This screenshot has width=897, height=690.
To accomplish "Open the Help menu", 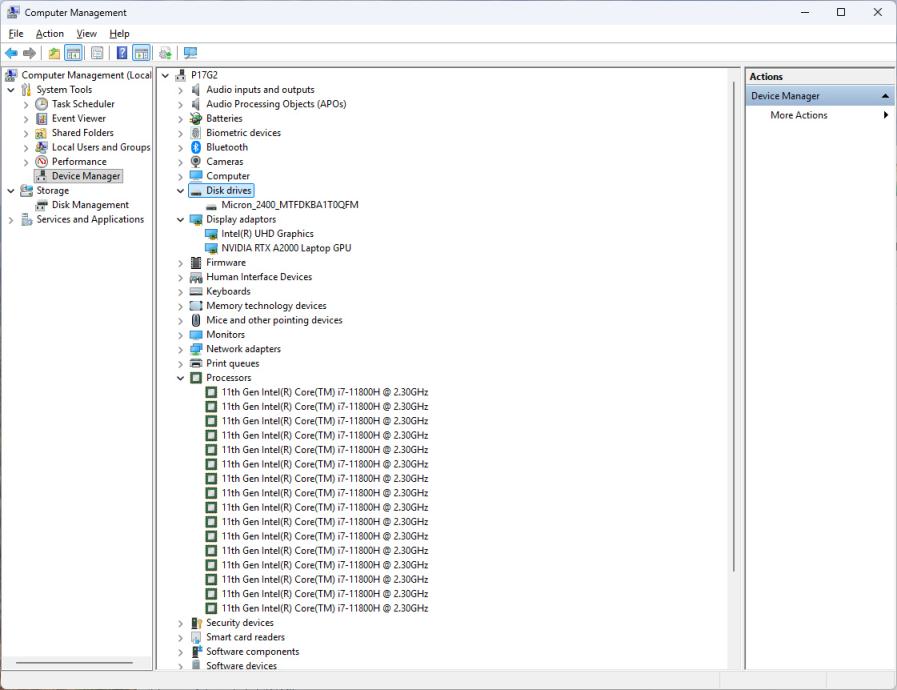I will pyautogui.click(x=119, y=34).
